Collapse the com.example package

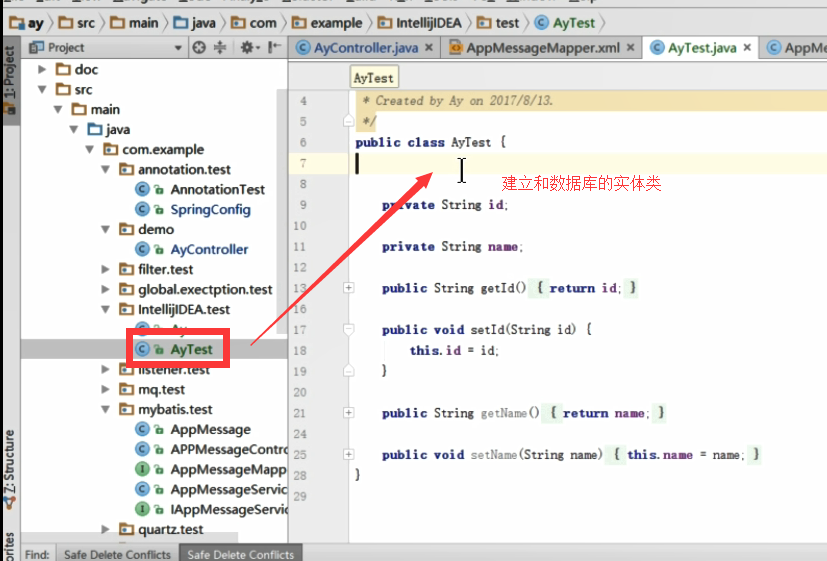point(90,149)
